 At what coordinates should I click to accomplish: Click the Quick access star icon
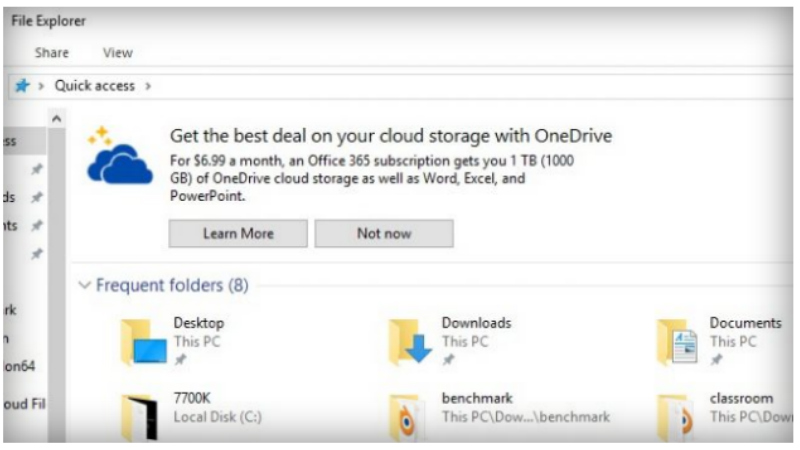tap(21, 86)
